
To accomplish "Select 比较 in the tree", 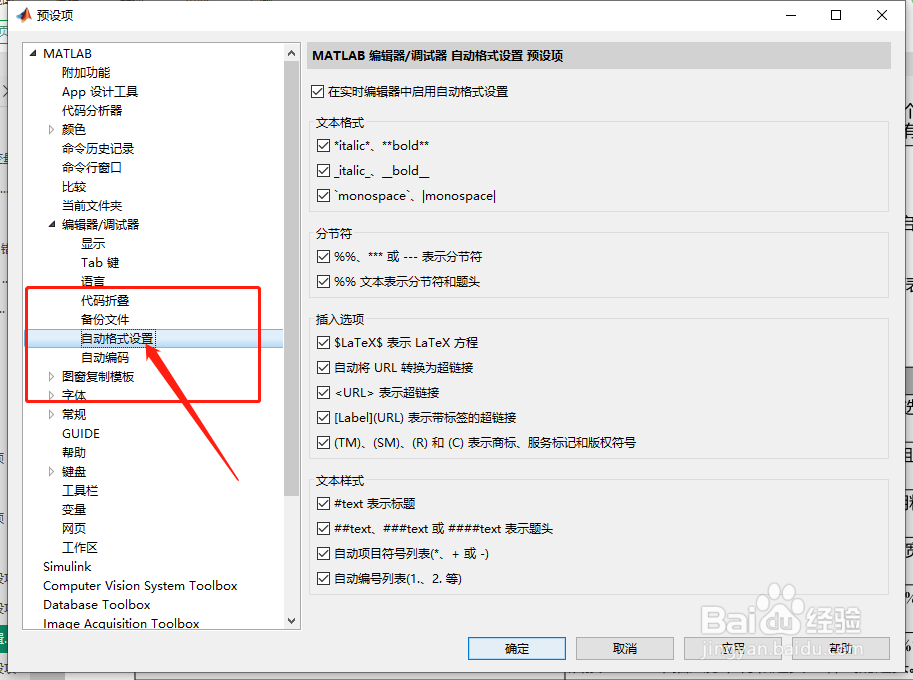I will click(74, 187).
